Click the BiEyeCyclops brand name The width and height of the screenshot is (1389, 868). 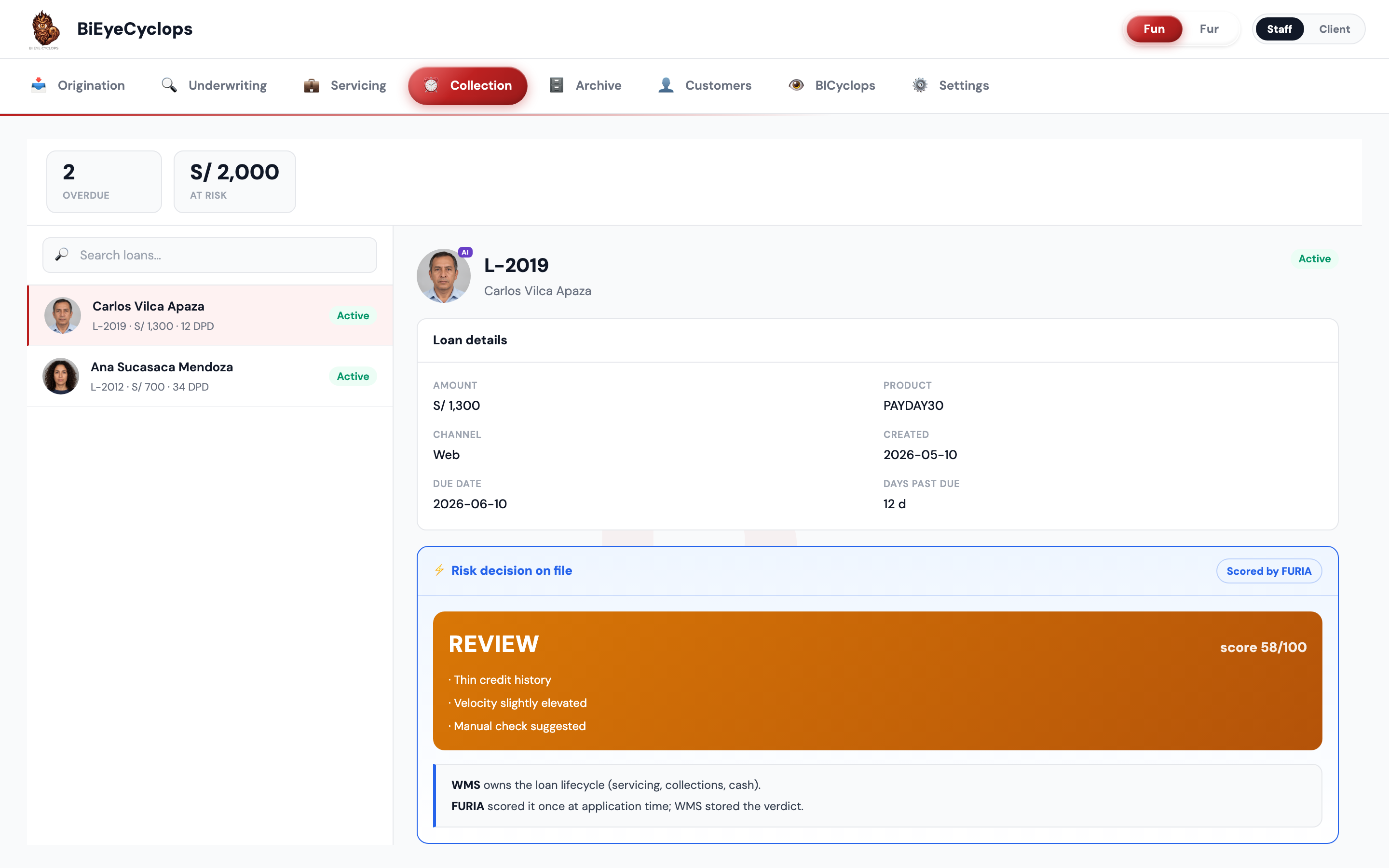point(135,29)
